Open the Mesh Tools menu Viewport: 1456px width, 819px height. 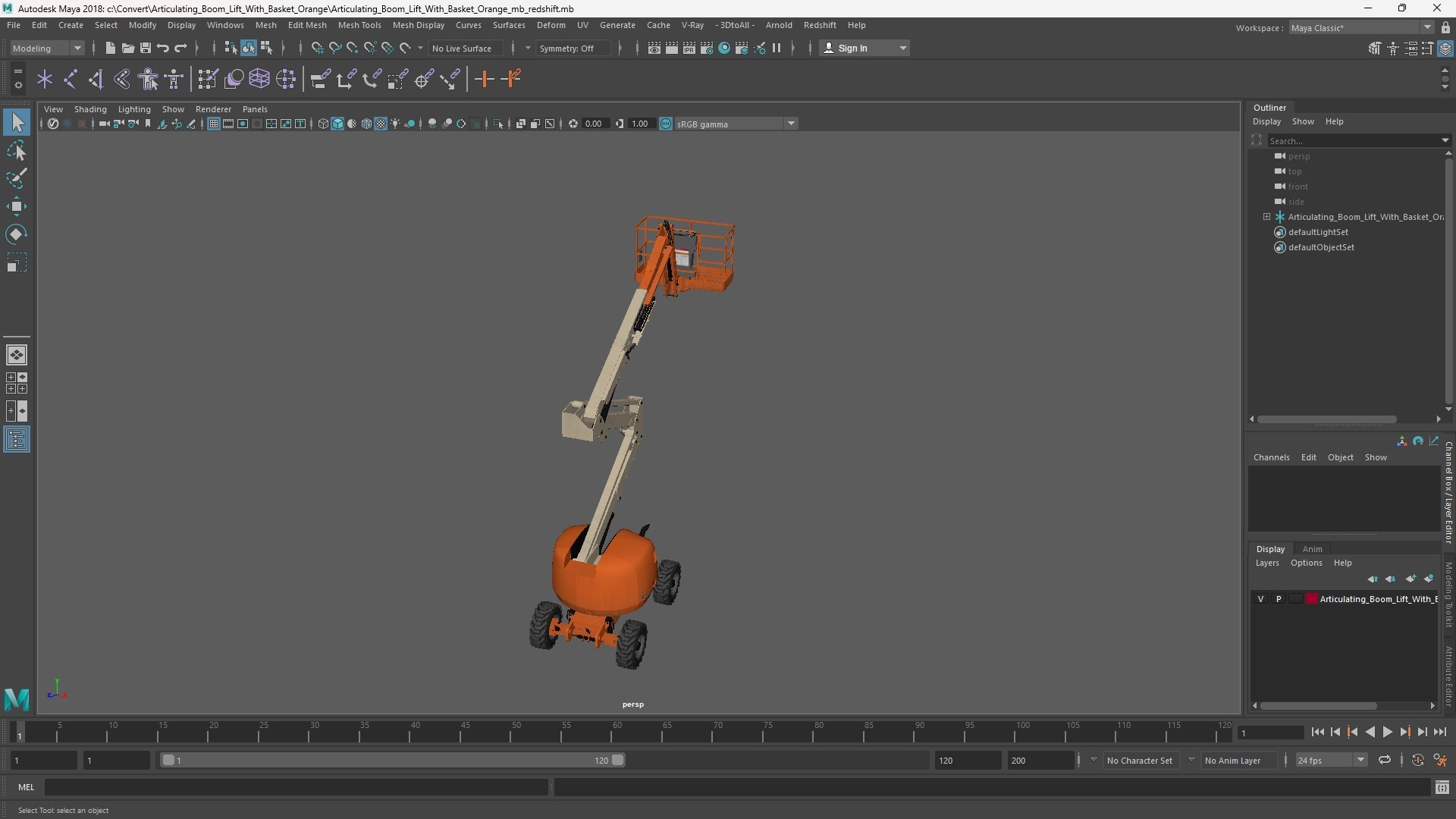pyautogui.click(x=359, y=25)
